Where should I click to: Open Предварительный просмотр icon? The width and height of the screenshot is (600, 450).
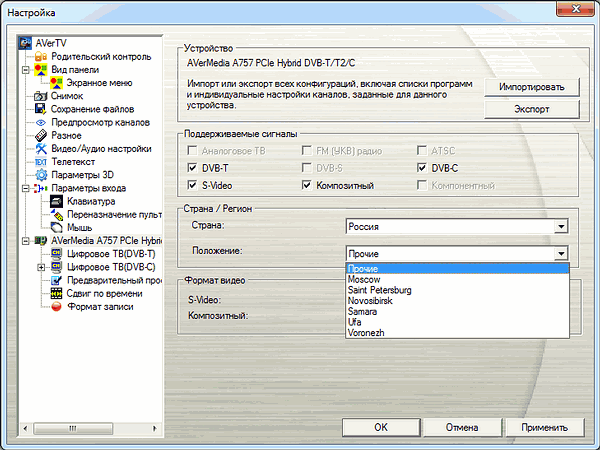[56, 280]
